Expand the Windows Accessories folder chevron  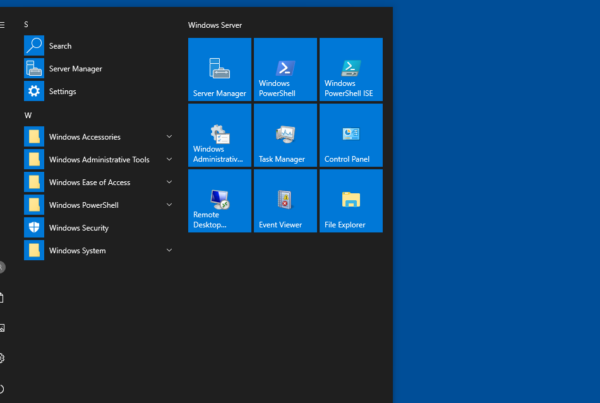click(169, 137)
